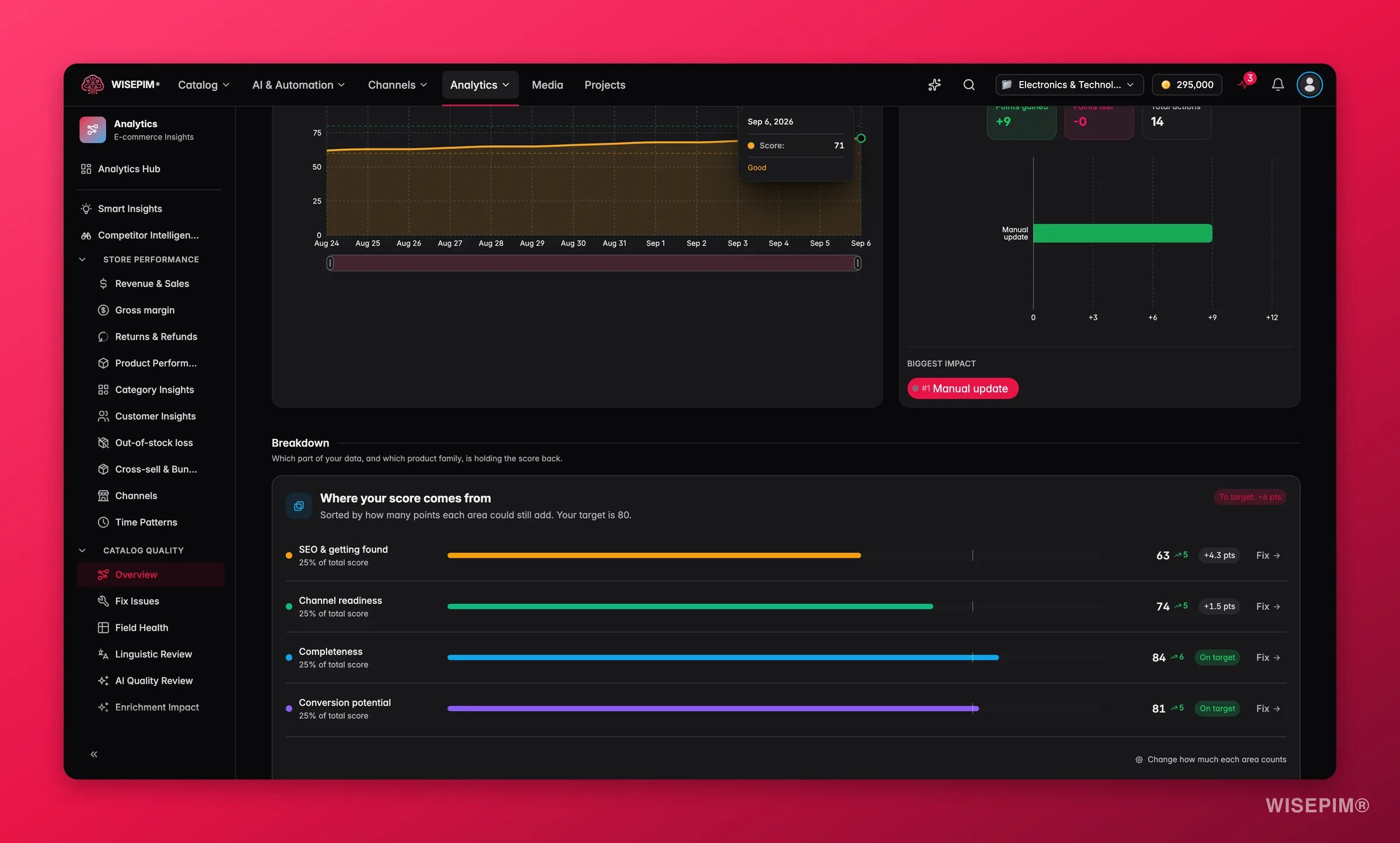
Task: Collapse the sidebar with double-chevron icon
Action: pos(94,754)
